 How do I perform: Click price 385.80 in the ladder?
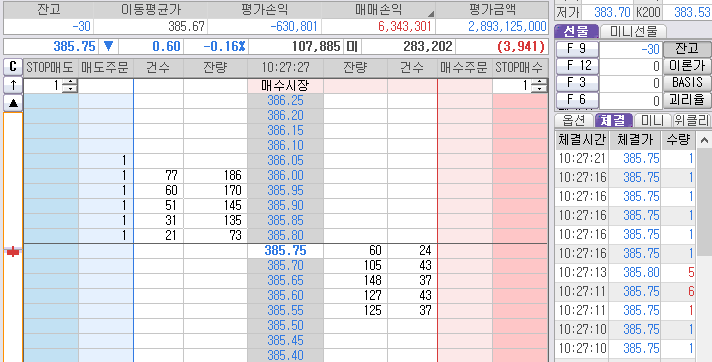(x=285, y=236)
